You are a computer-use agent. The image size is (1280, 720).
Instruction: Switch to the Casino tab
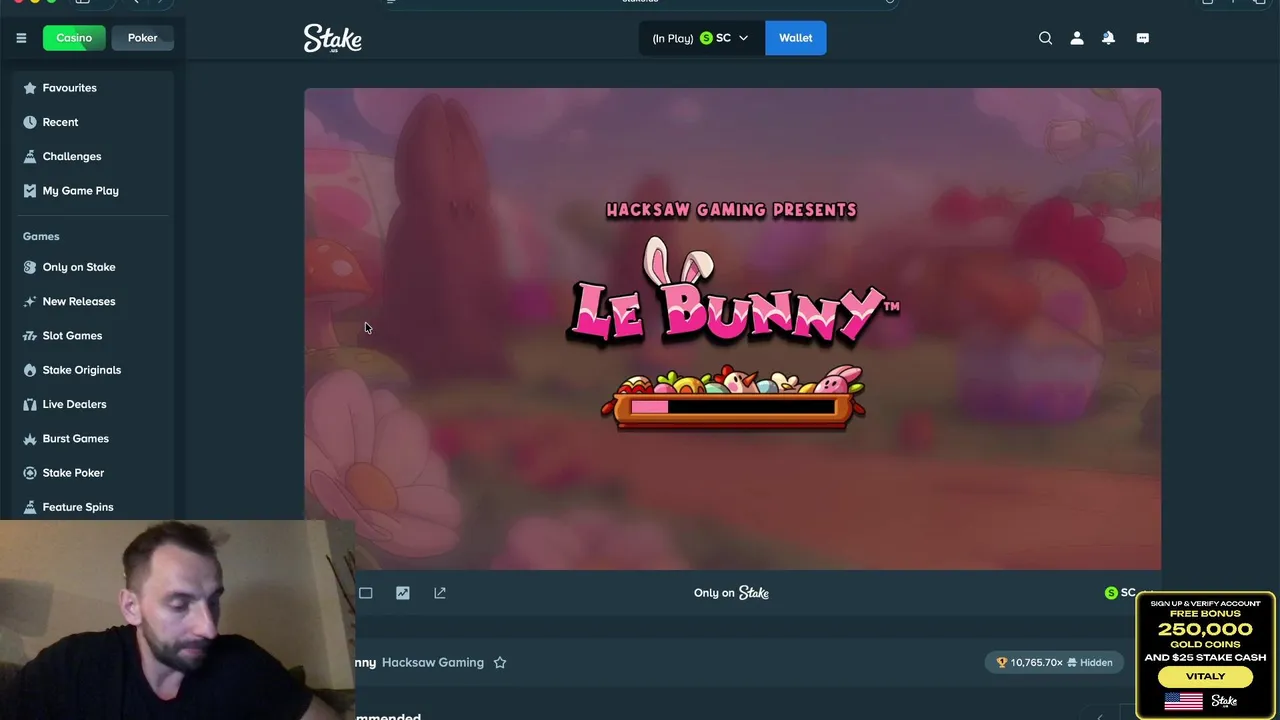click(74, 38)
